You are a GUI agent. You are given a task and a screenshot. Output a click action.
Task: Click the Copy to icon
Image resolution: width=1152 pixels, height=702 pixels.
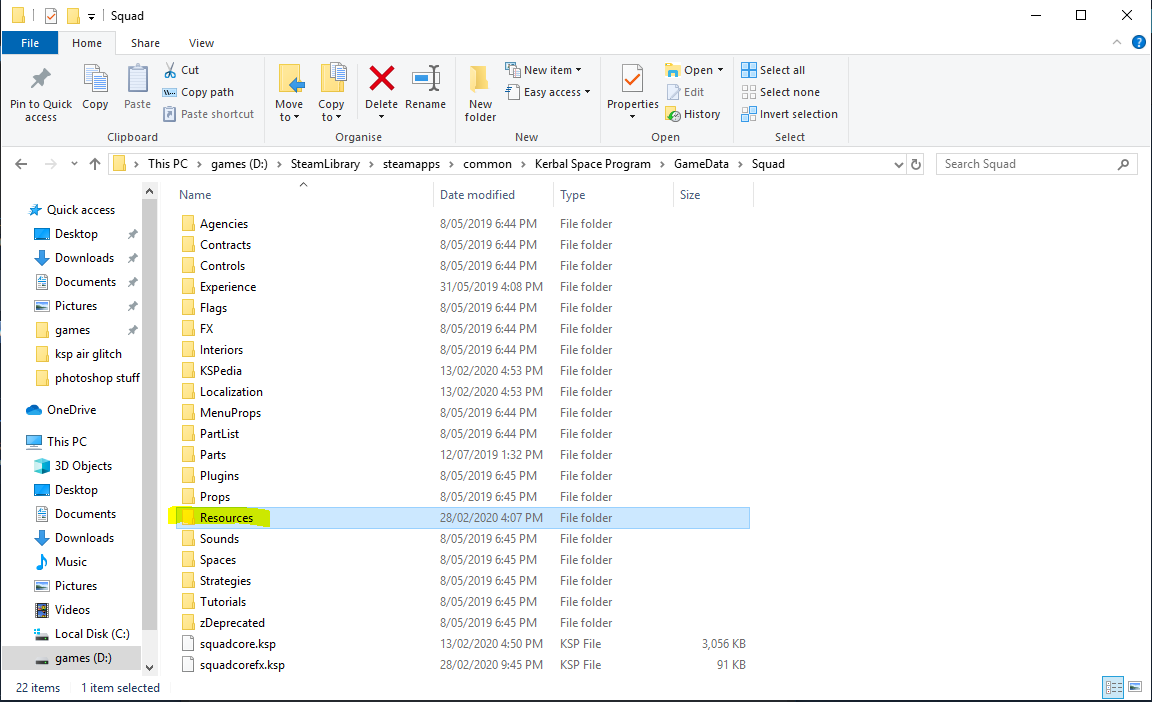[332, 79]
